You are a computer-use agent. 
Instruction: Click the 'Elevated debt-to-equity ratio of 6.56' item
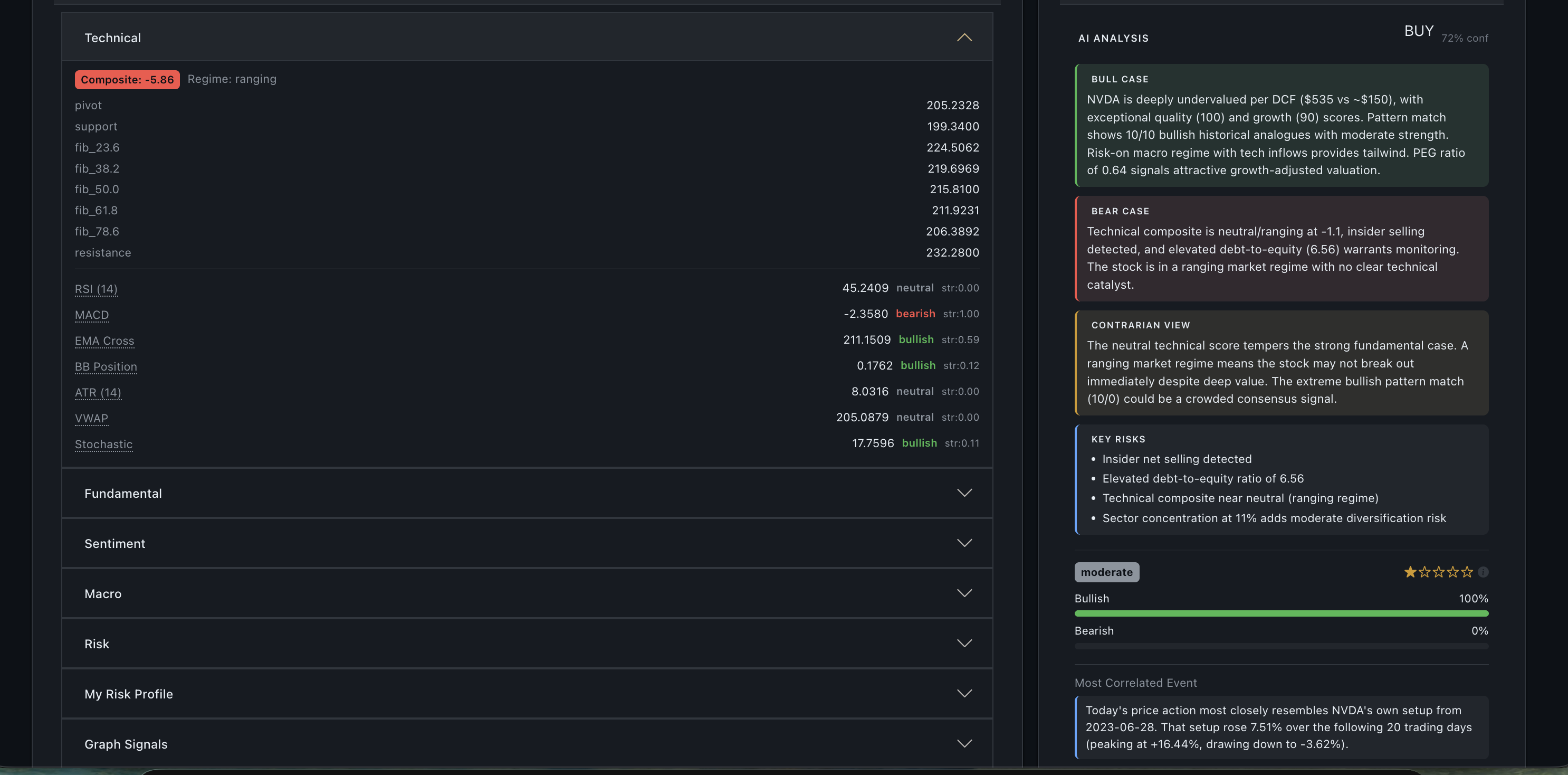1203,478
